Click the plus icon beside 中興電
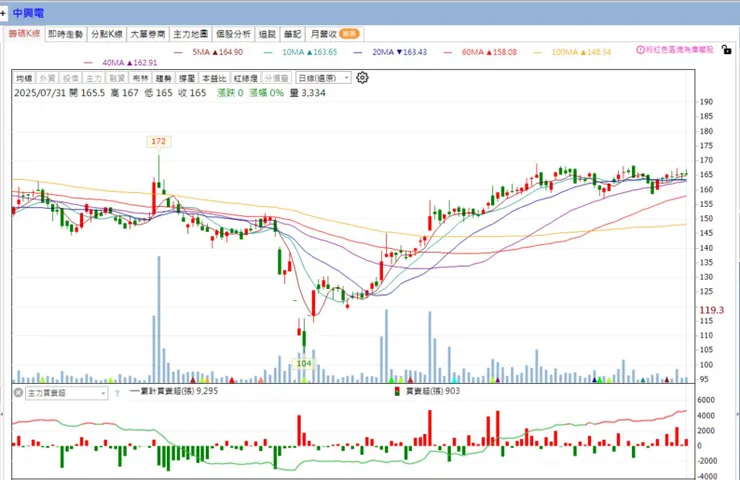Image resolution: width=740 pixels, height=480 pixels. (3, 13)
